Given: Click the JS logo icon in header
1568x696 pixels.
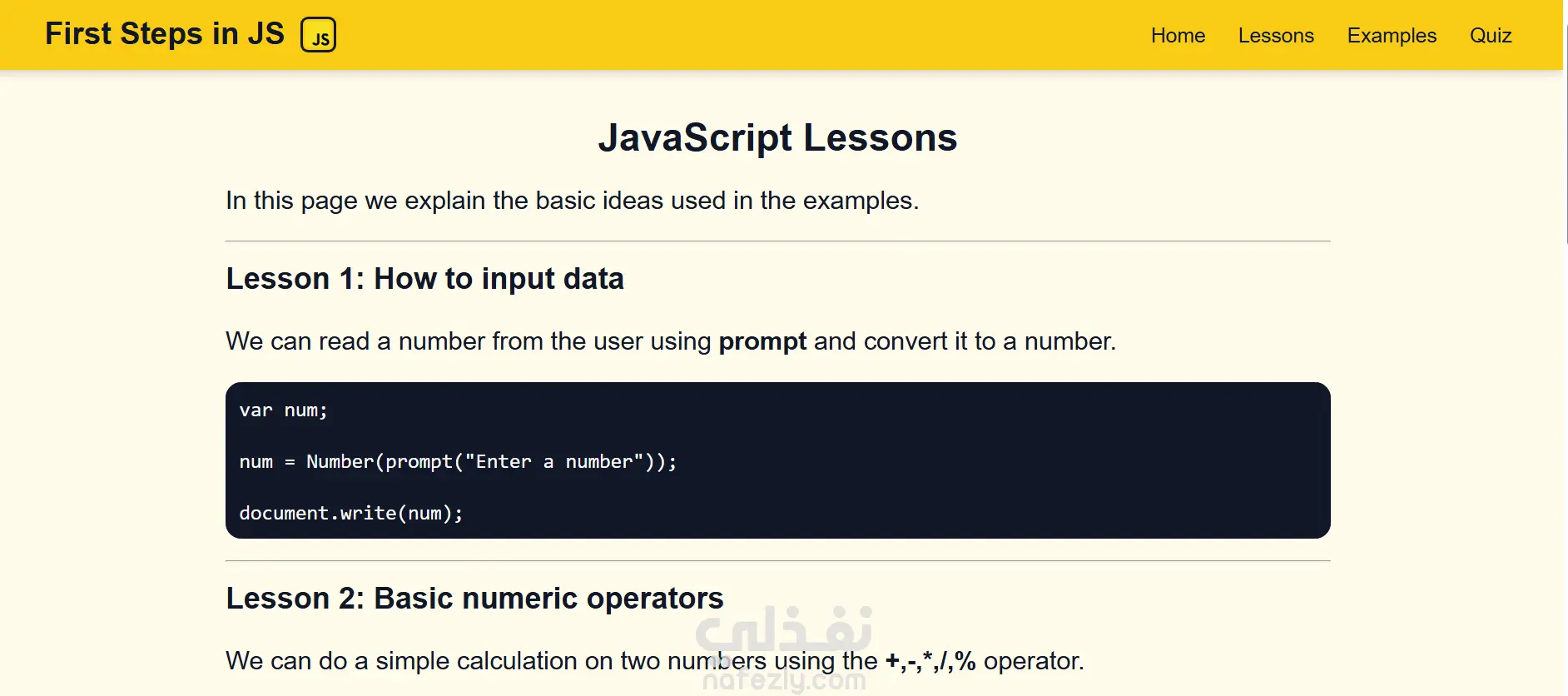Looking at the screenshot, I should [x=318, y=35].
